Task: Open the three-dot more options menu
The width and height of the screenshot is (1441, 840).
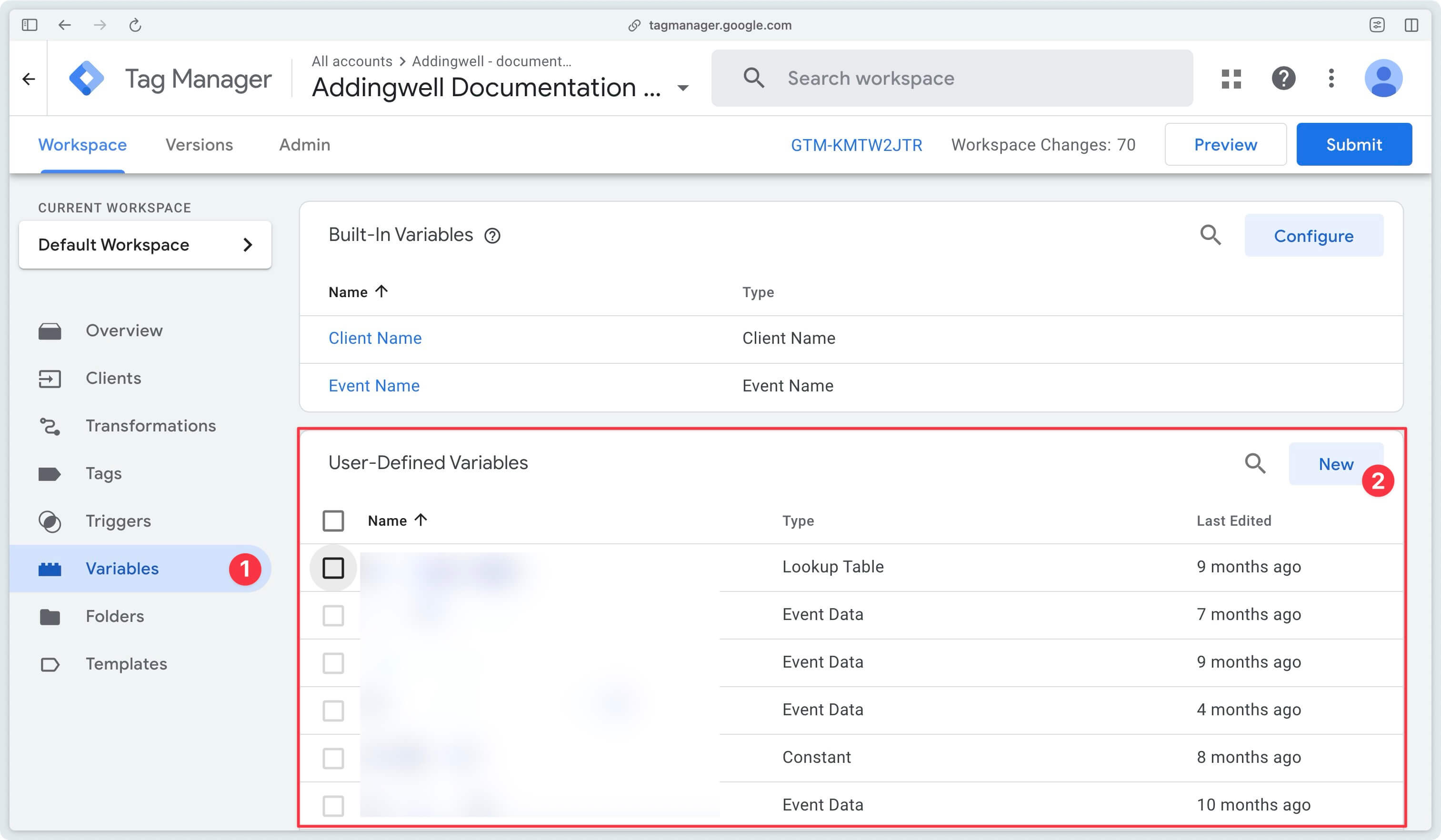Action: pos(1331,79)
